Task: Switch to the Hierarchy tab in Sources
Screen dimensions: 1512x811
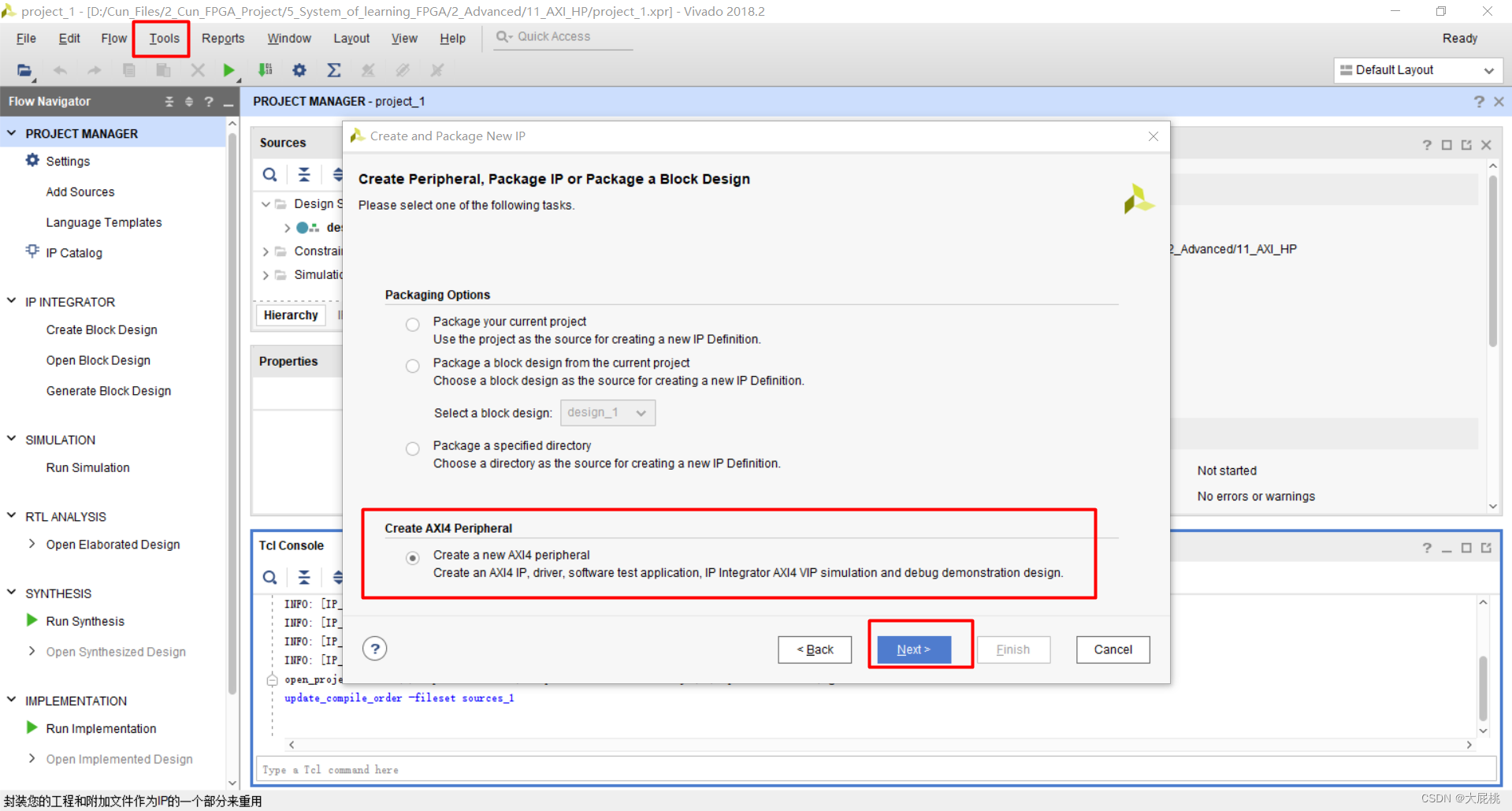Action: click(291, 315)
